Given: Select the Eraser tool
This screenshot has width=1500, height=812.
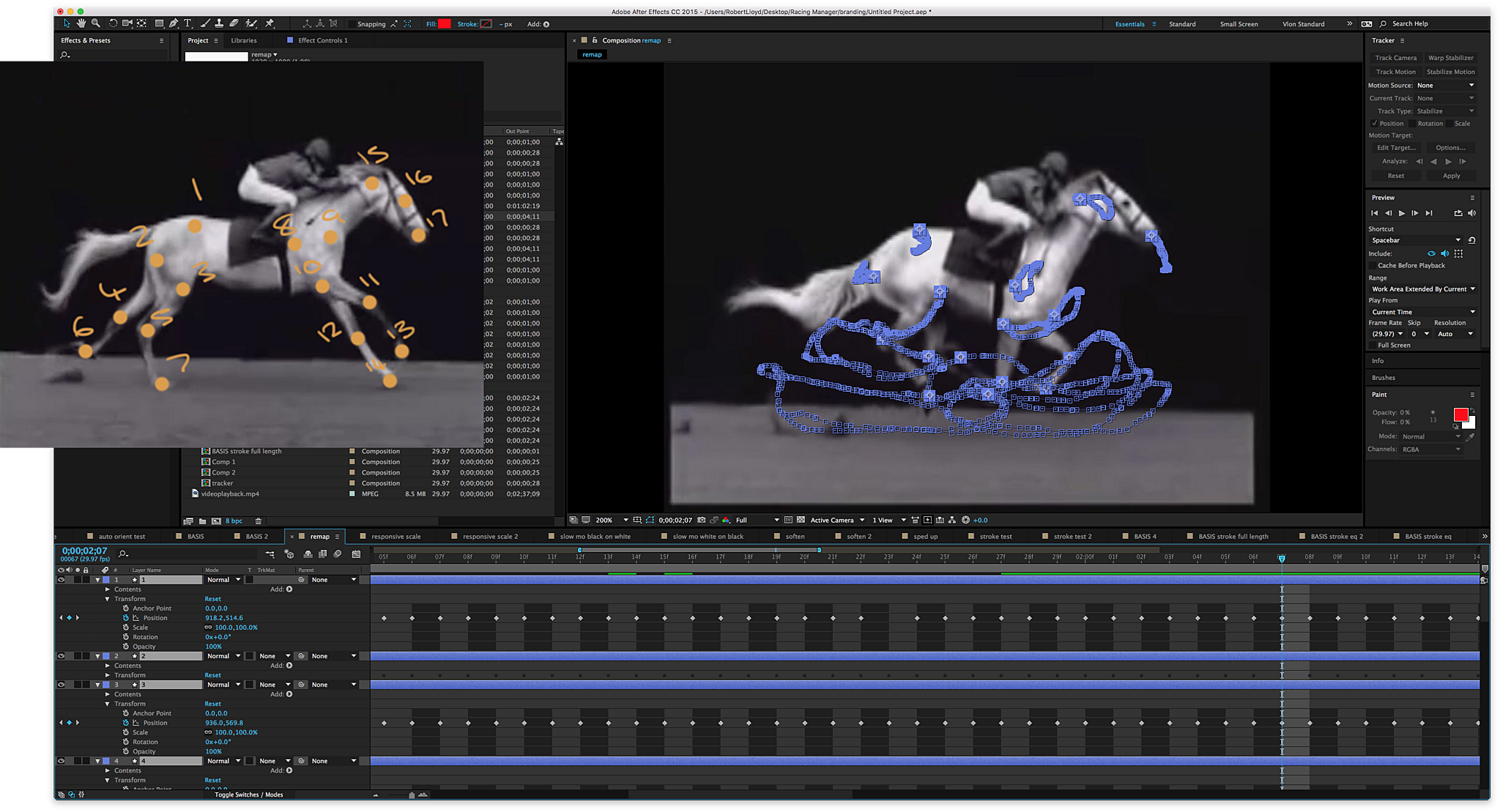Looking at the screenshot, I should [234, 23].
